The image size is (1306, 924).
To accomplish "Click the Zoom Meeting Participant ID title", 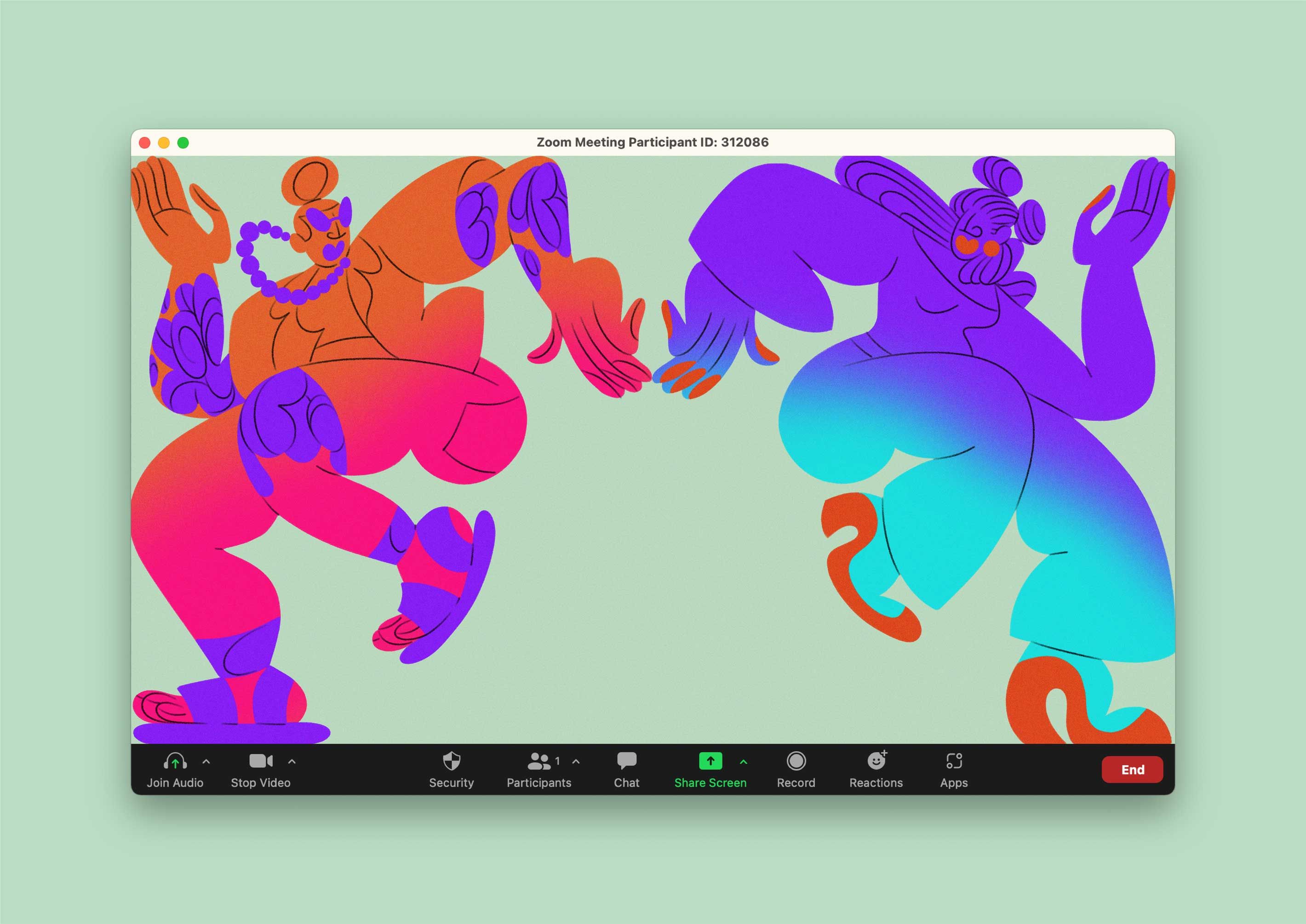I will (x=652, y=142).
